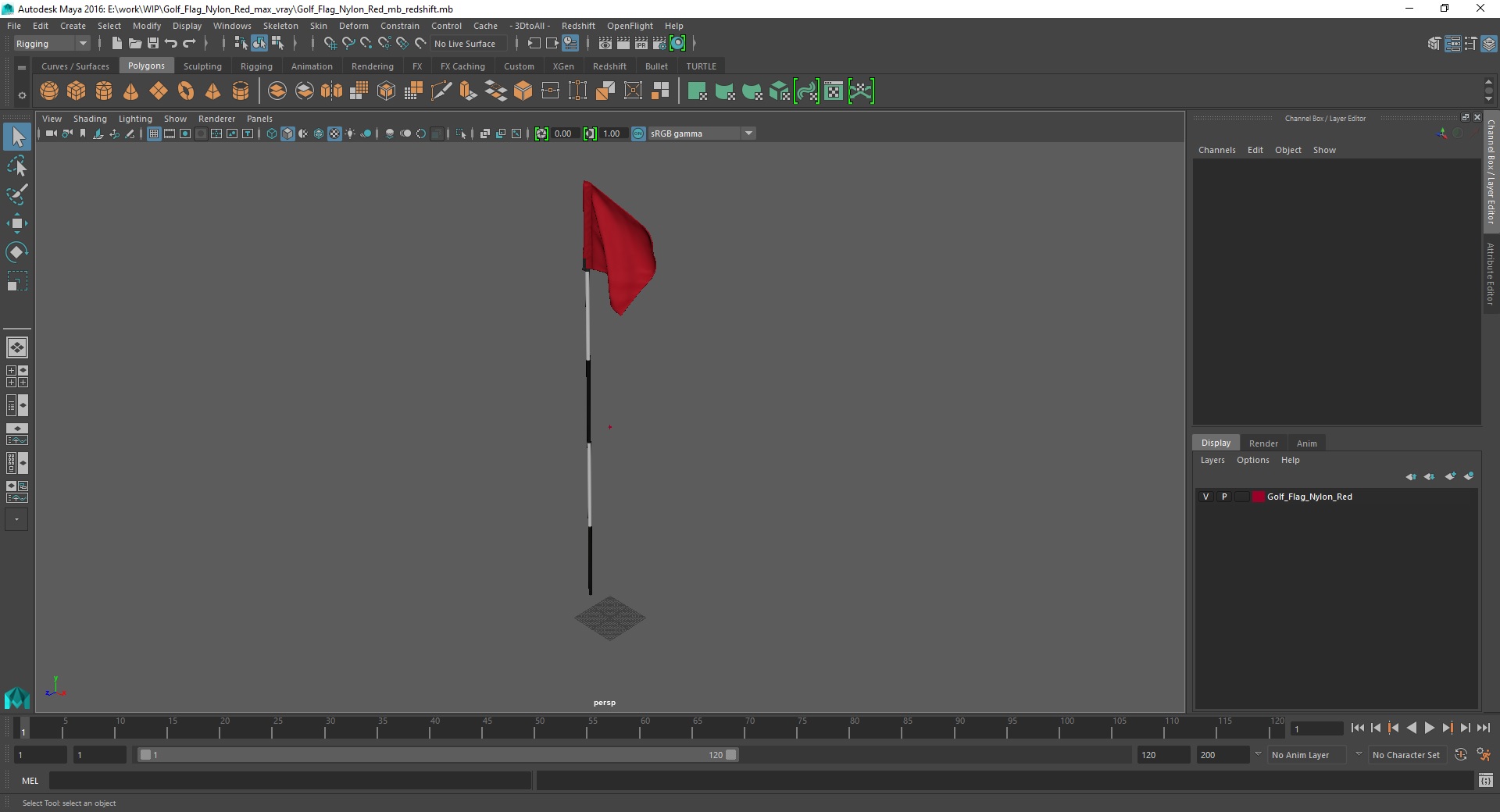Viewport: 1500px width, 812px height.
Task: Toggle Snap to curves icon
Action: pyautogui.click(x=348, y=44)
